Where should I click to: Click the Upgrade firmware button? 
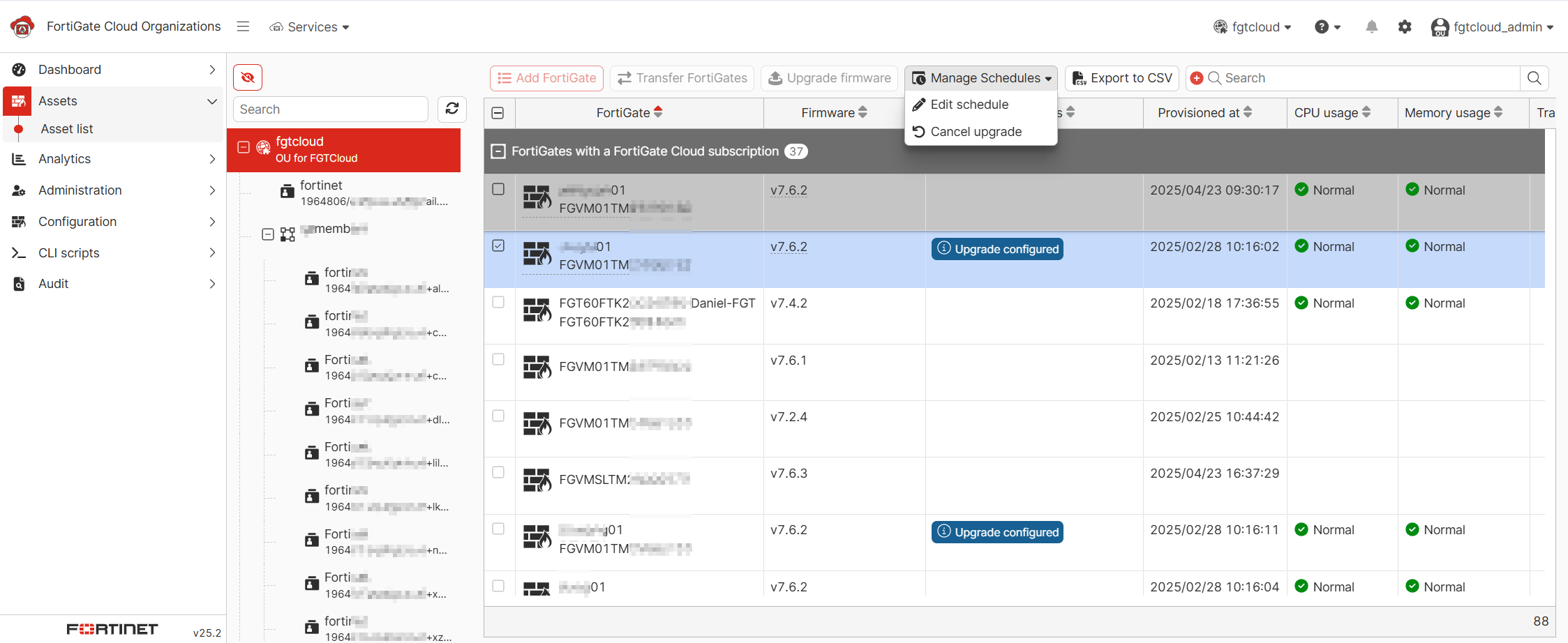[x=830, y=78]
